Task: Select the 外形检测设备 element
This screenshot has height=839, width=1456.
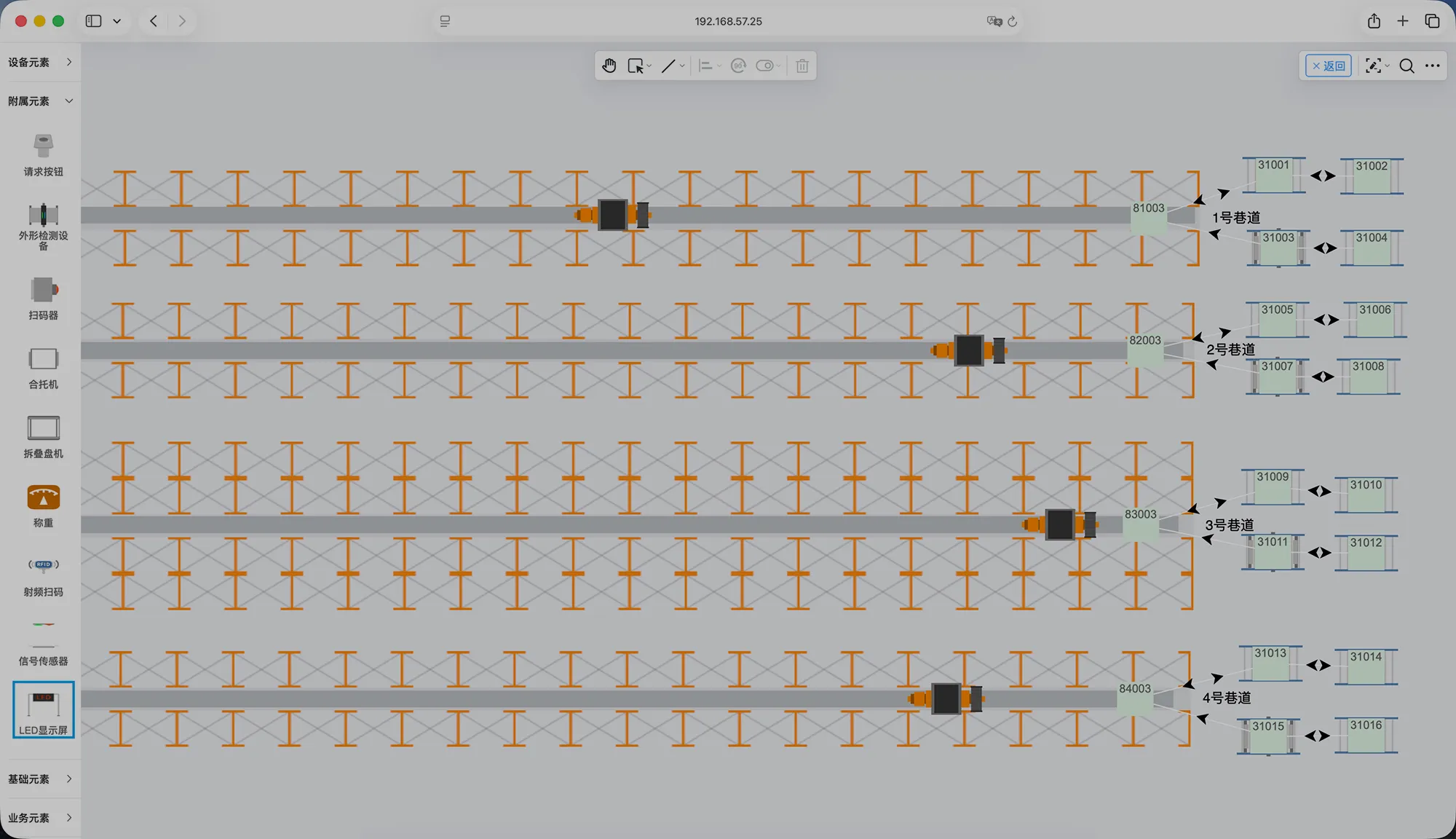Action: [43, 227]
